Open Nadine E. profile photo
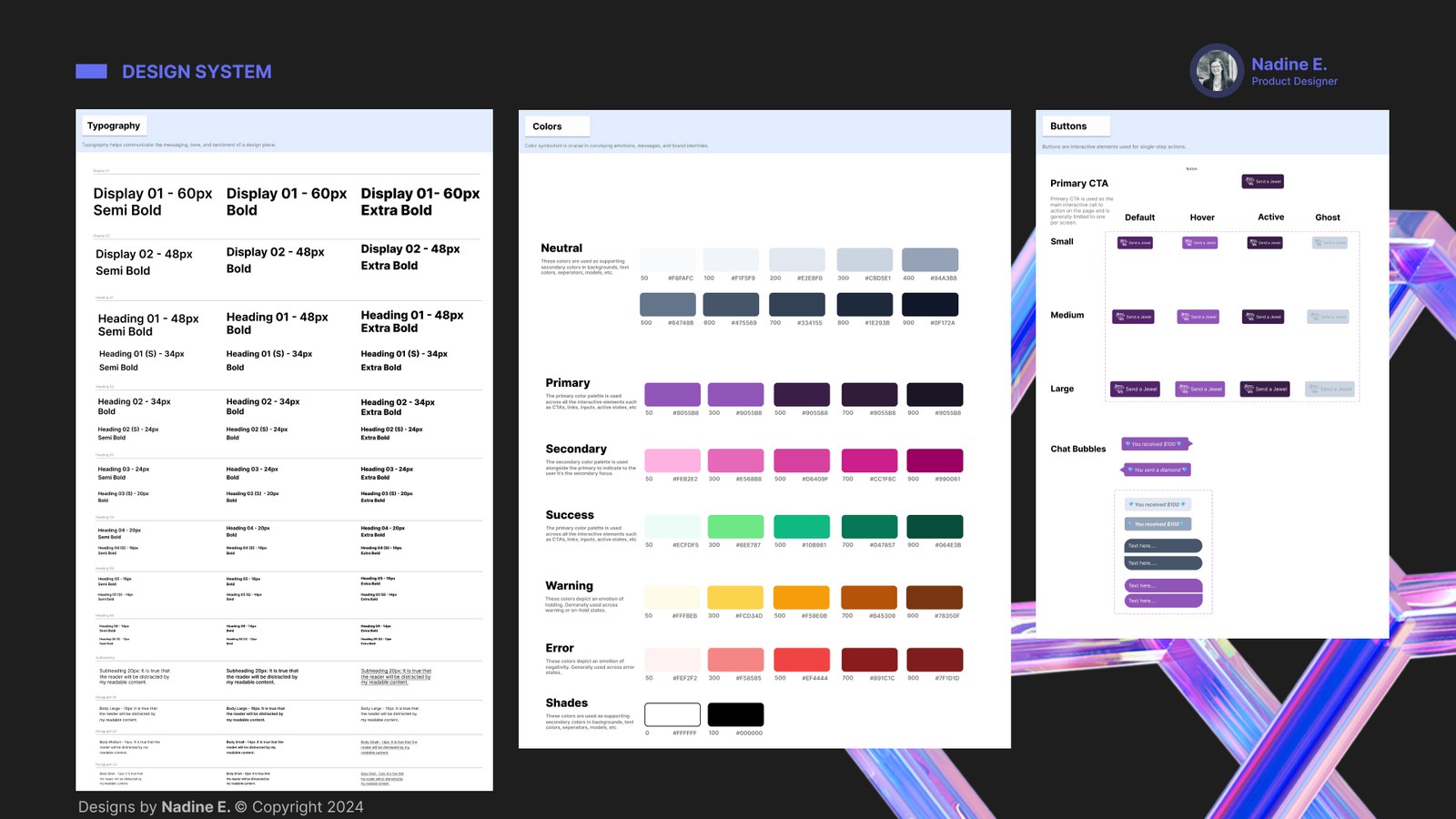Viewport: 1456px width, 819px height. (x=1217, y=71)
